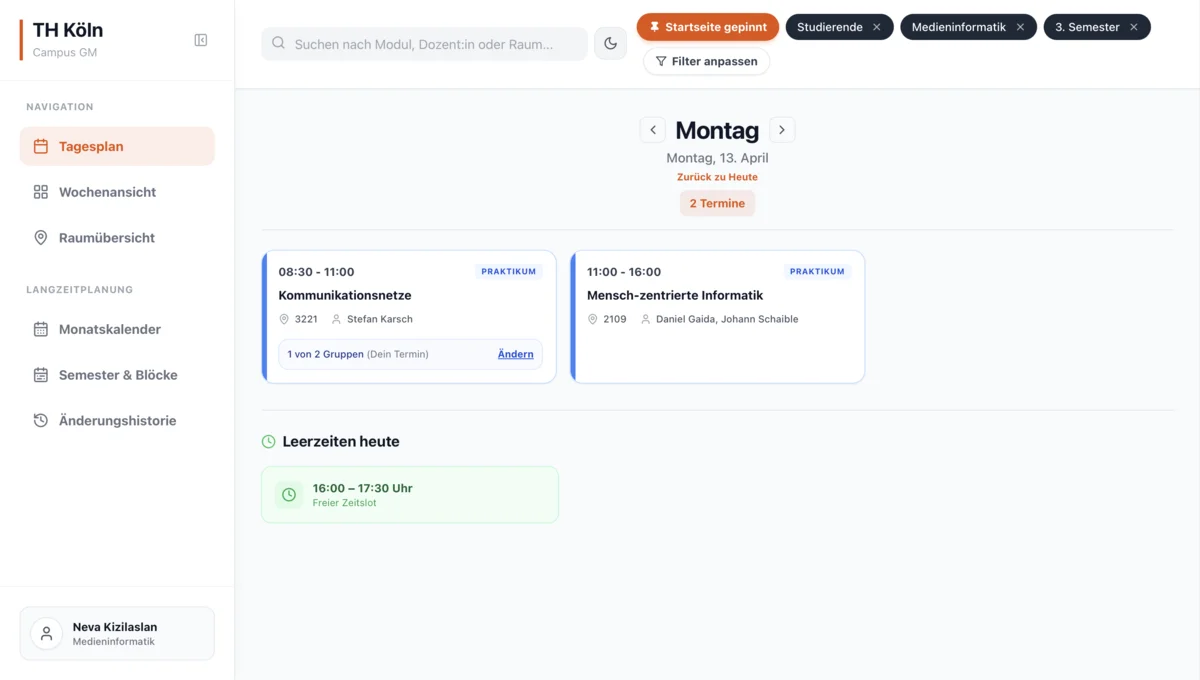Remove the Studierende filter chip
This screenshot has width=1200, height=680.
[x=877, y=27]
